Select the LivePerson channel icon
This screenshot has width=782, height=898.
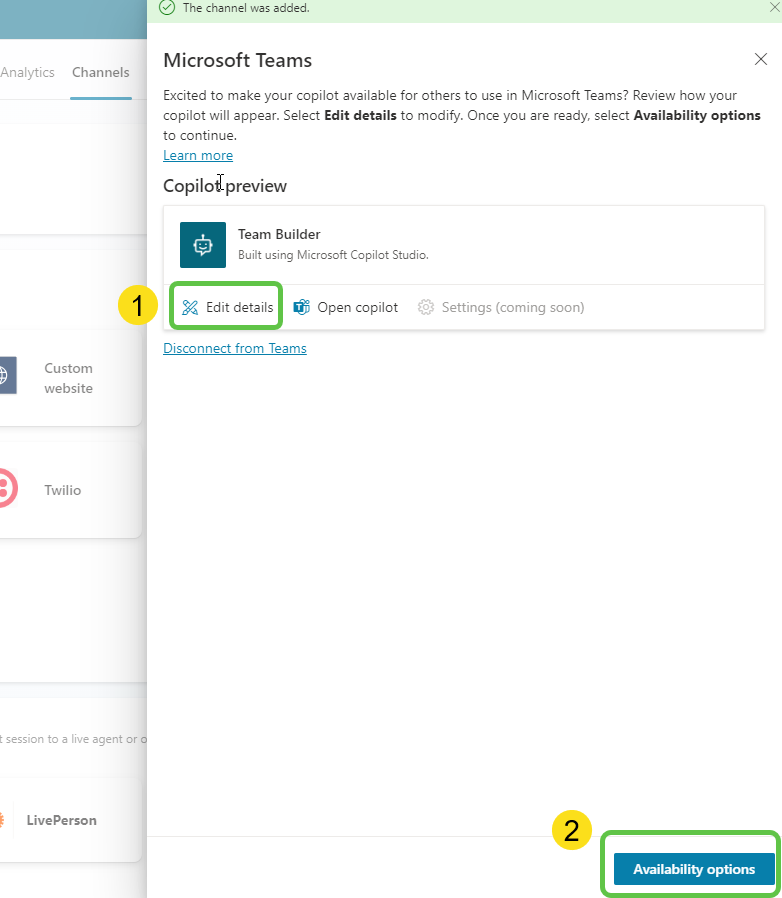pos(4,820)
